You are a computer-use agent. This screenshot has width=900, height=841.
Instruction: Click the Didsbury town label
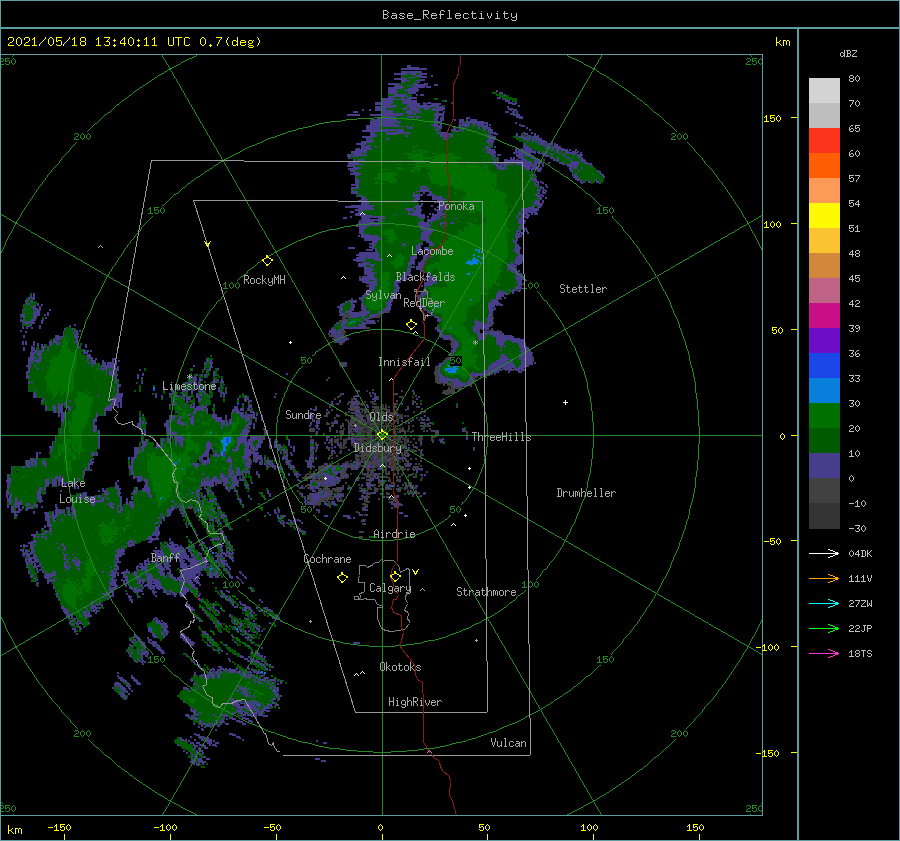point(377,448)
